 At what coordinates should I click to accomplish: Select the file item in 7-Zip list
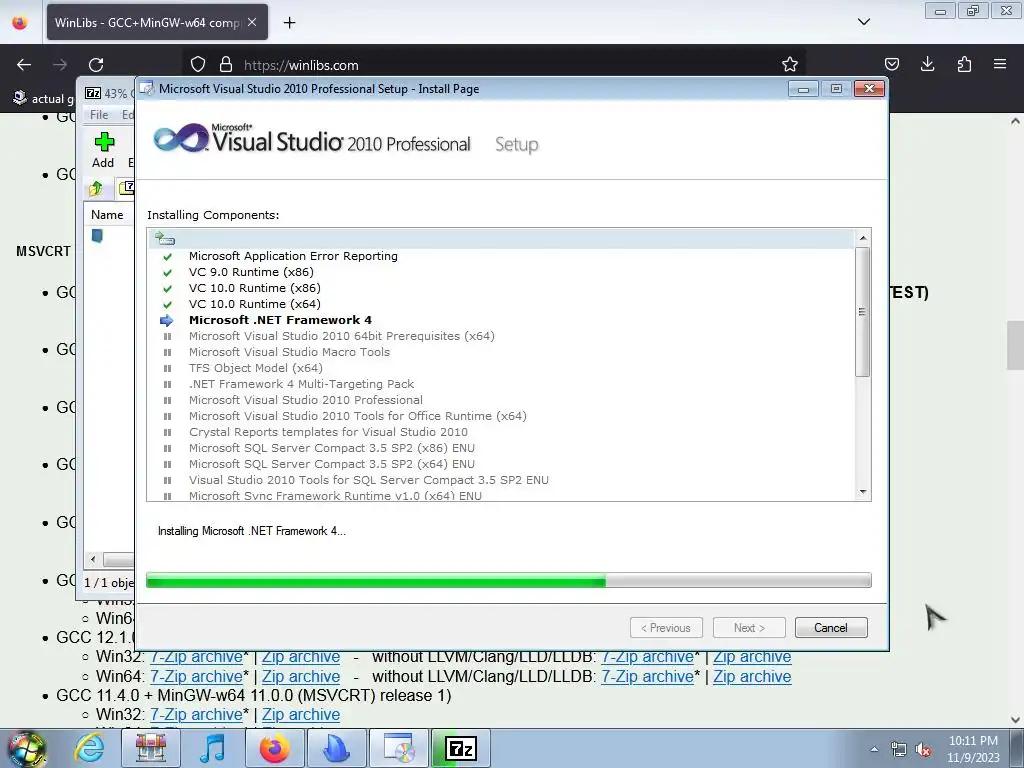point(97,236)
